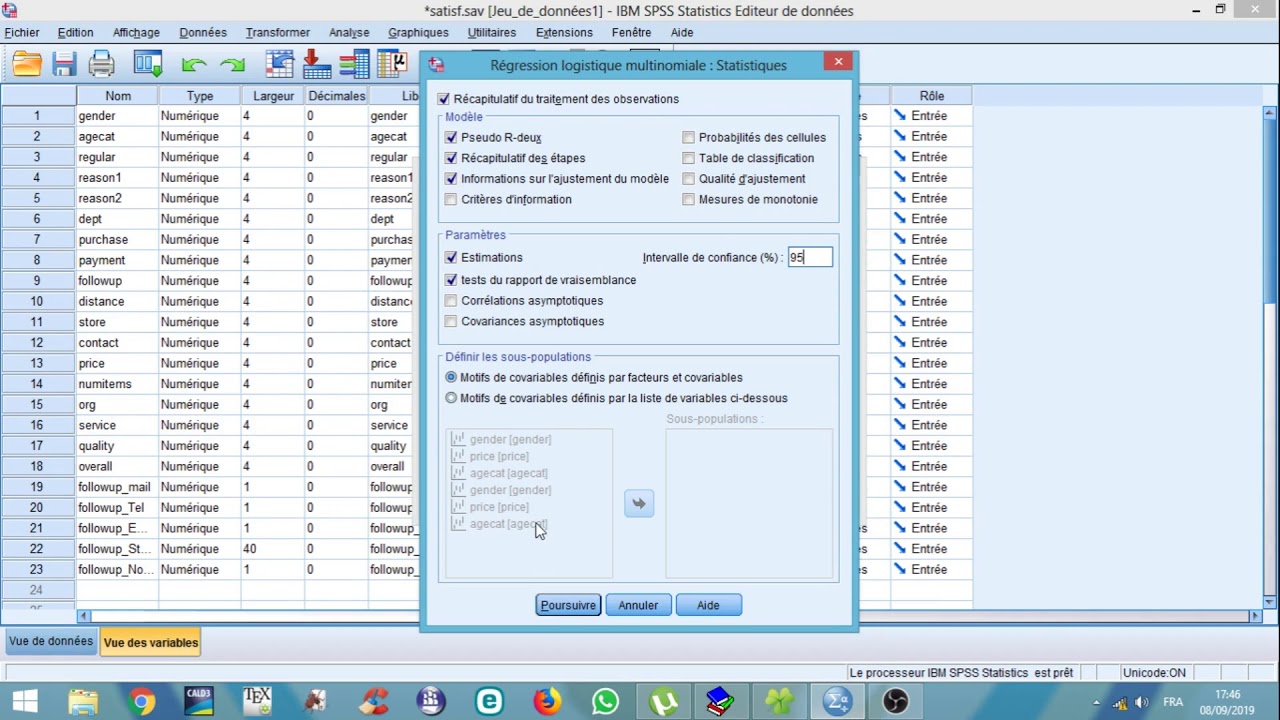Close the Statistiques dialog with X

pos(838,62)
